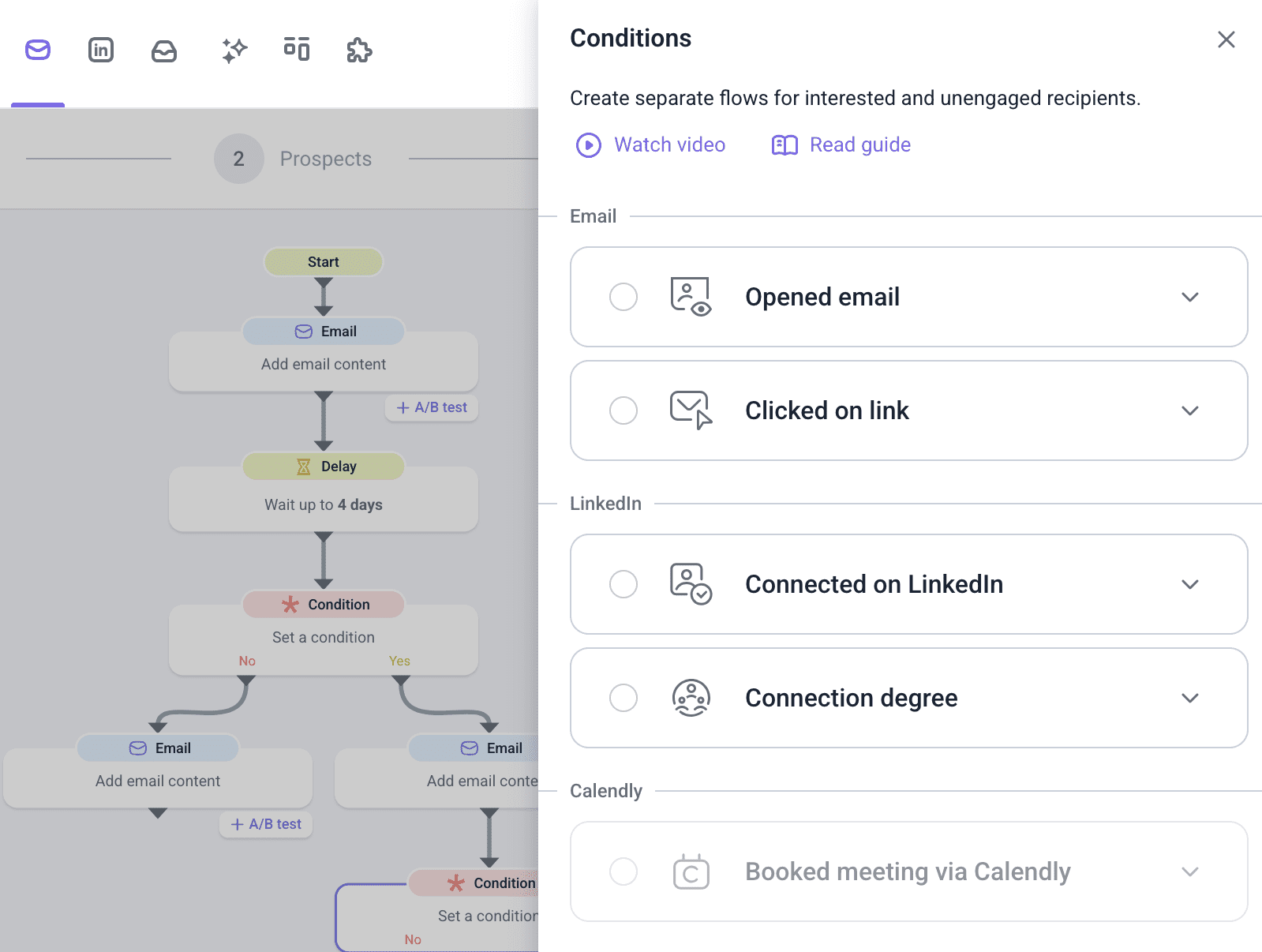Expand the Connection degree chevron
Screen dimensions: 1262x952
click(1189, 698)
